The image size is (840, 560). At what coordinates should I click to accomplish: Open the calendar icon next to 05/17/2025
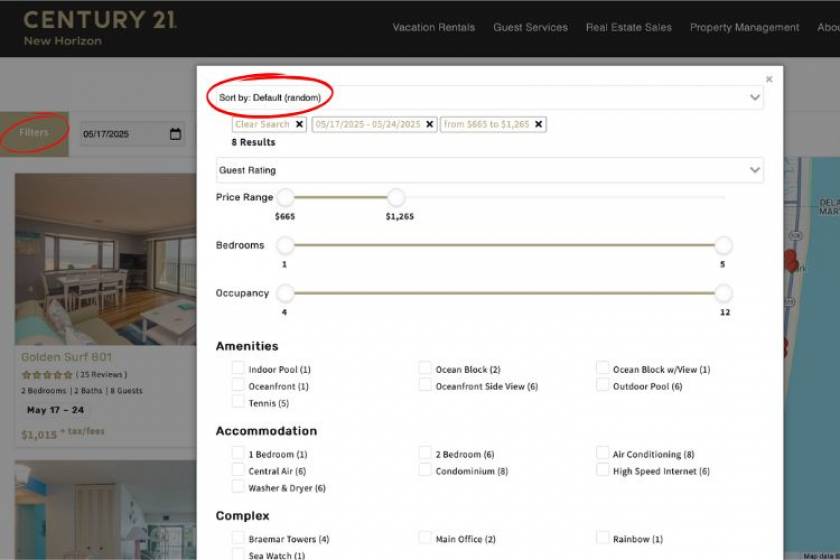click(x=175, y=134)
